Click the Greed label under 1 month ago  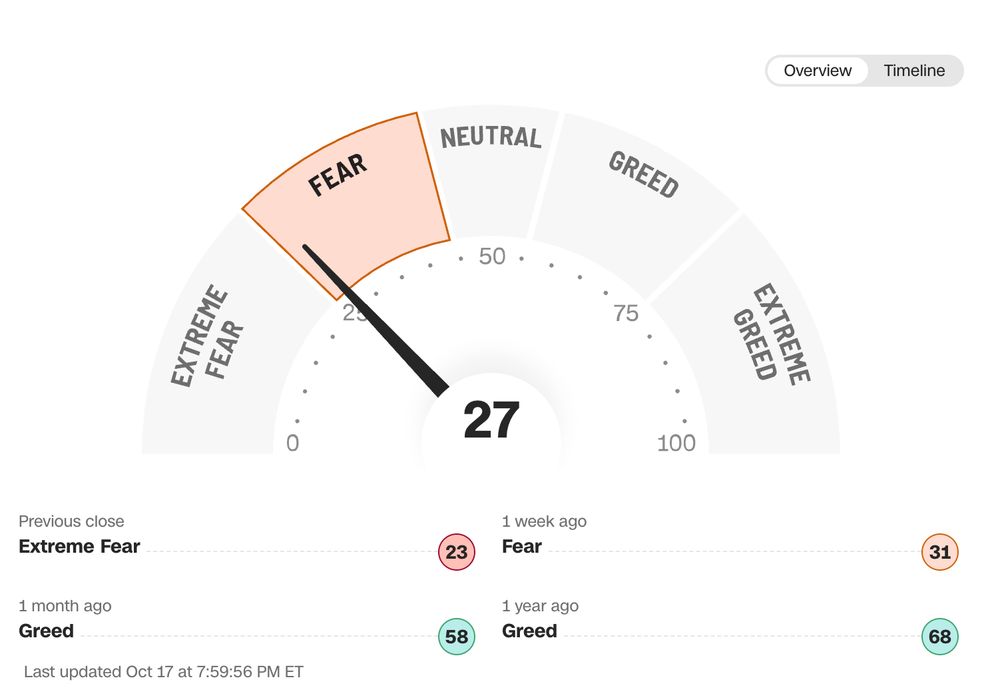[x=46, y=631]
